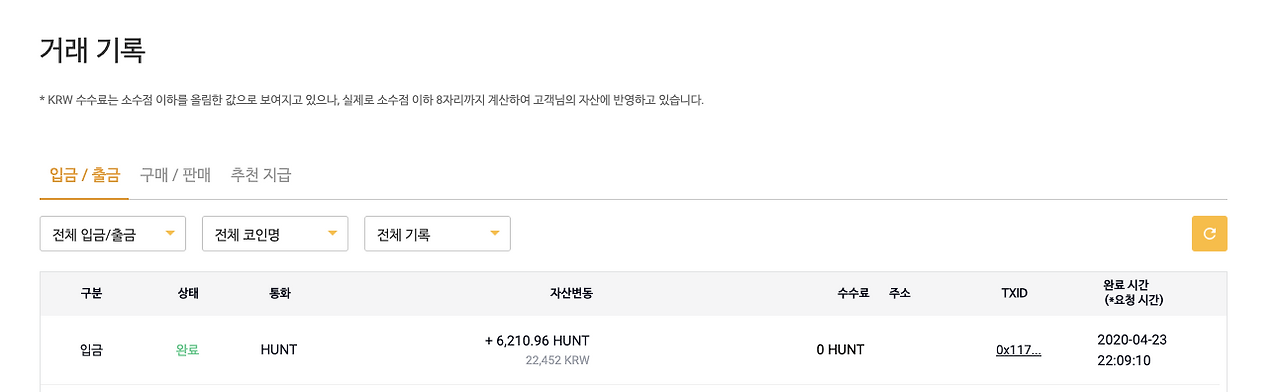1280x392 pixels.
Task: Click the 구분 column header
Action: (91, 293)
